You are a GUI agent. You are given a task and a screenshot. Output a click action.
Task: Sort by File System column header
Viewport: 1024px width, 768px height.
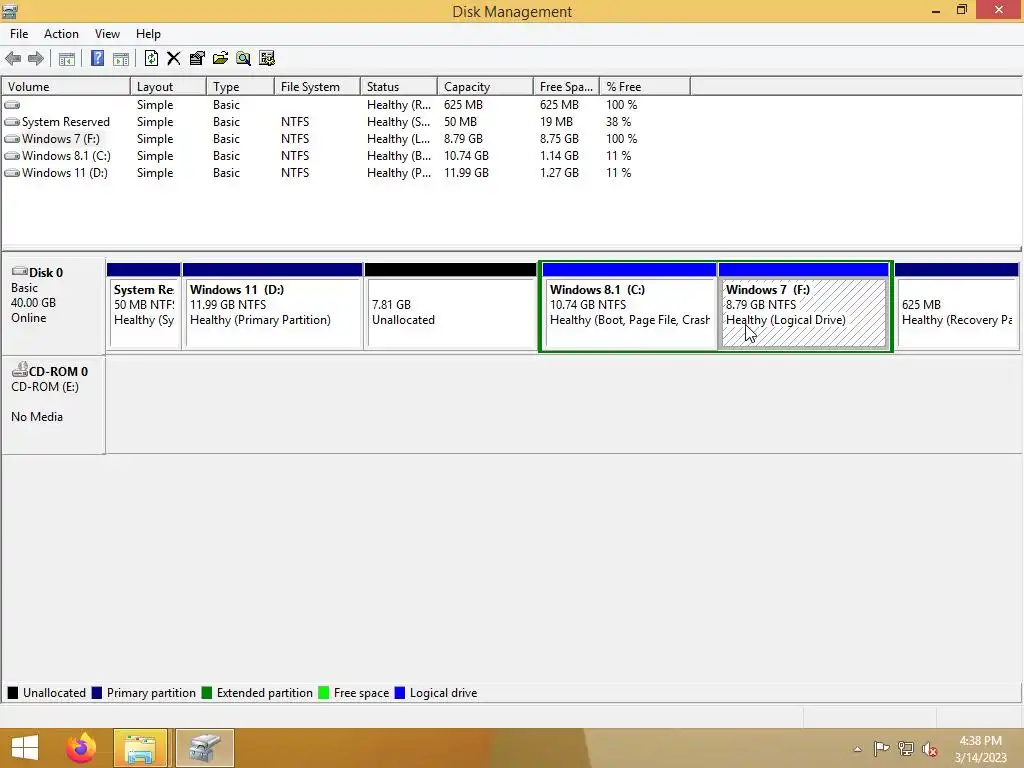coord(317,87)
